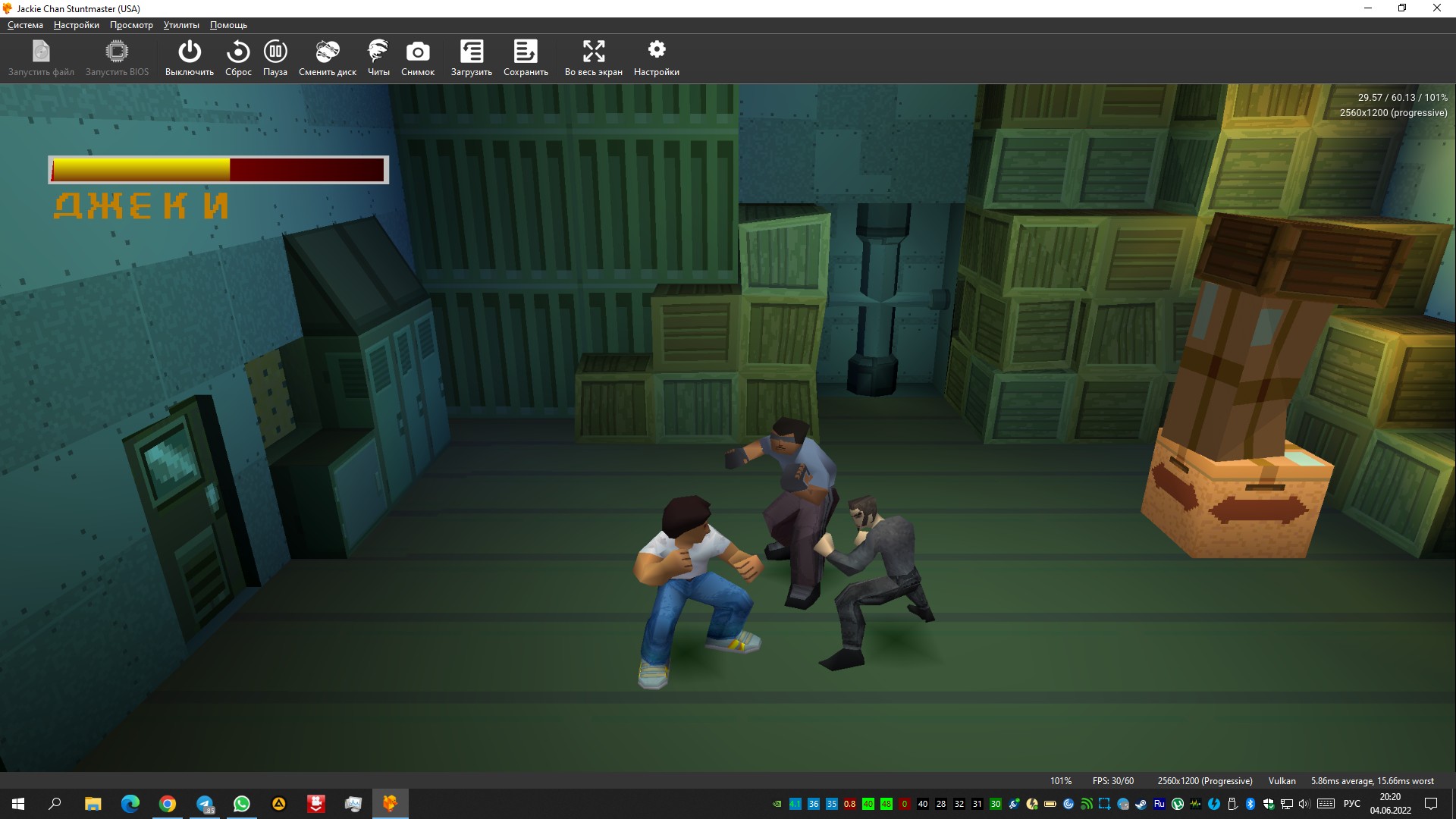Open the Просмотр menu
The image size is (1456, 819).
131,25
